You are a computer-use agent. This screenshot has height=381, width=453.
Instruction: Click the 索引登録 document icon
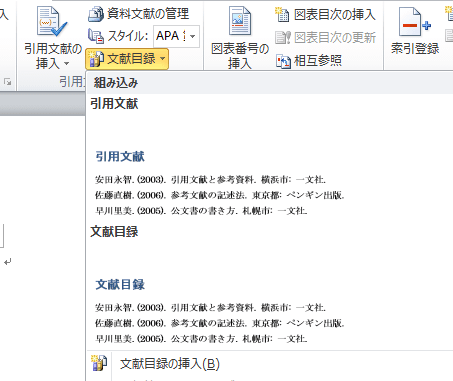pyautogui.click(x=415, y=22)
